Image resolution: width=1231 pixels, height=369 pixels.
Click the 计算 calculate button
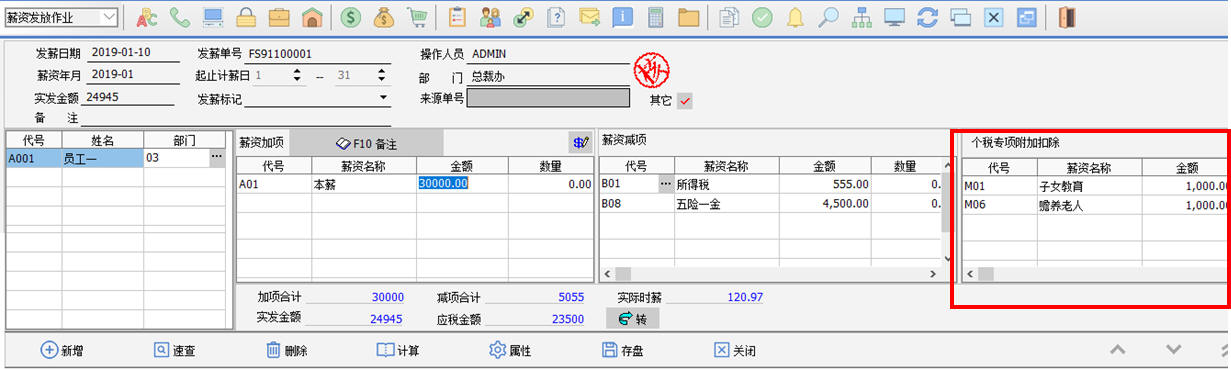[398, 351]
